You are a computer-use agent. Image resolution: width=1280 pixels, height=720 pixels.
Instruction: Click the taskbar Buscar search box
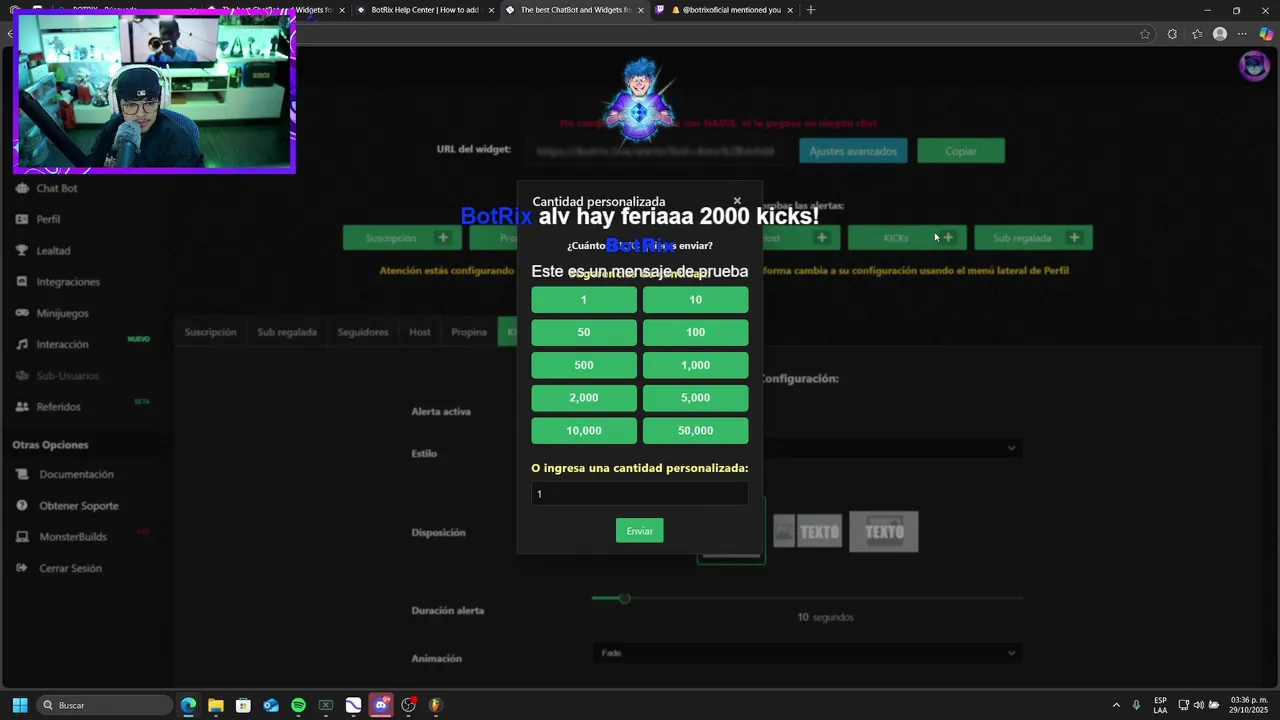coord(105,705)
